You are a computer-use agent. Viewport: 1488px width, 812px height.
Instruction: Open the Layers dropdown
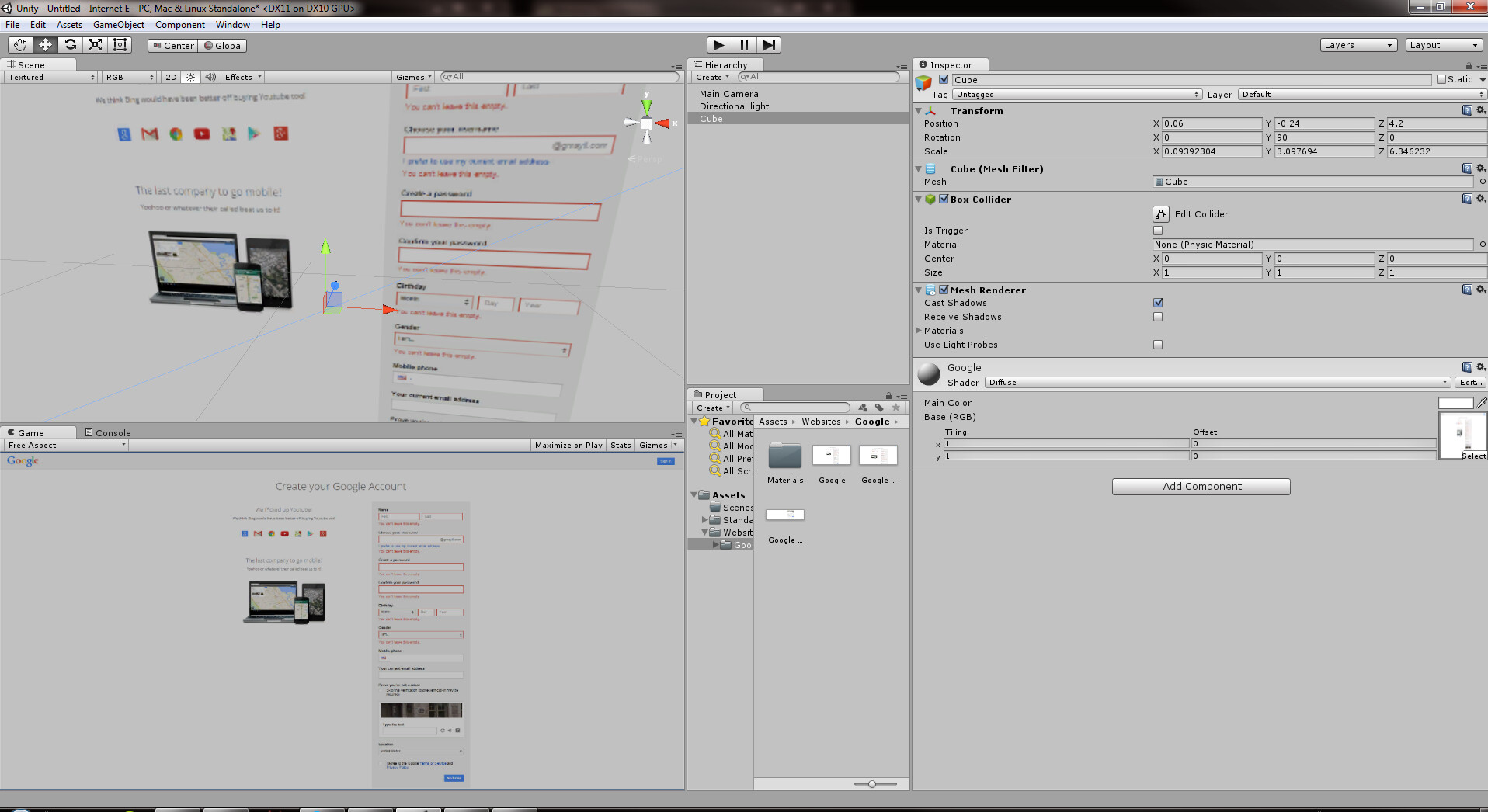click(x=1358, y=44)
